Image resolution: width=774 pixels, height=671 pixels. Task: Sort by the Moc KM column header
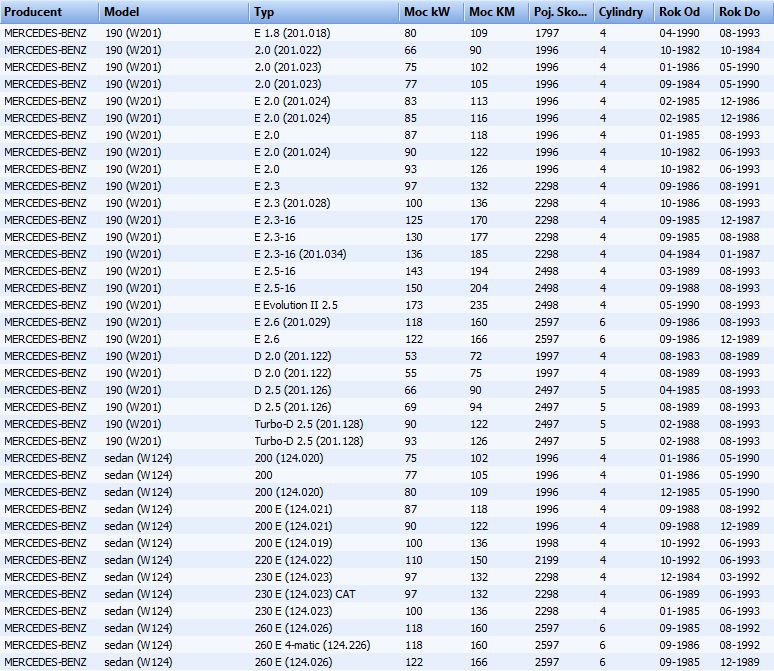(x=497, y=12)
